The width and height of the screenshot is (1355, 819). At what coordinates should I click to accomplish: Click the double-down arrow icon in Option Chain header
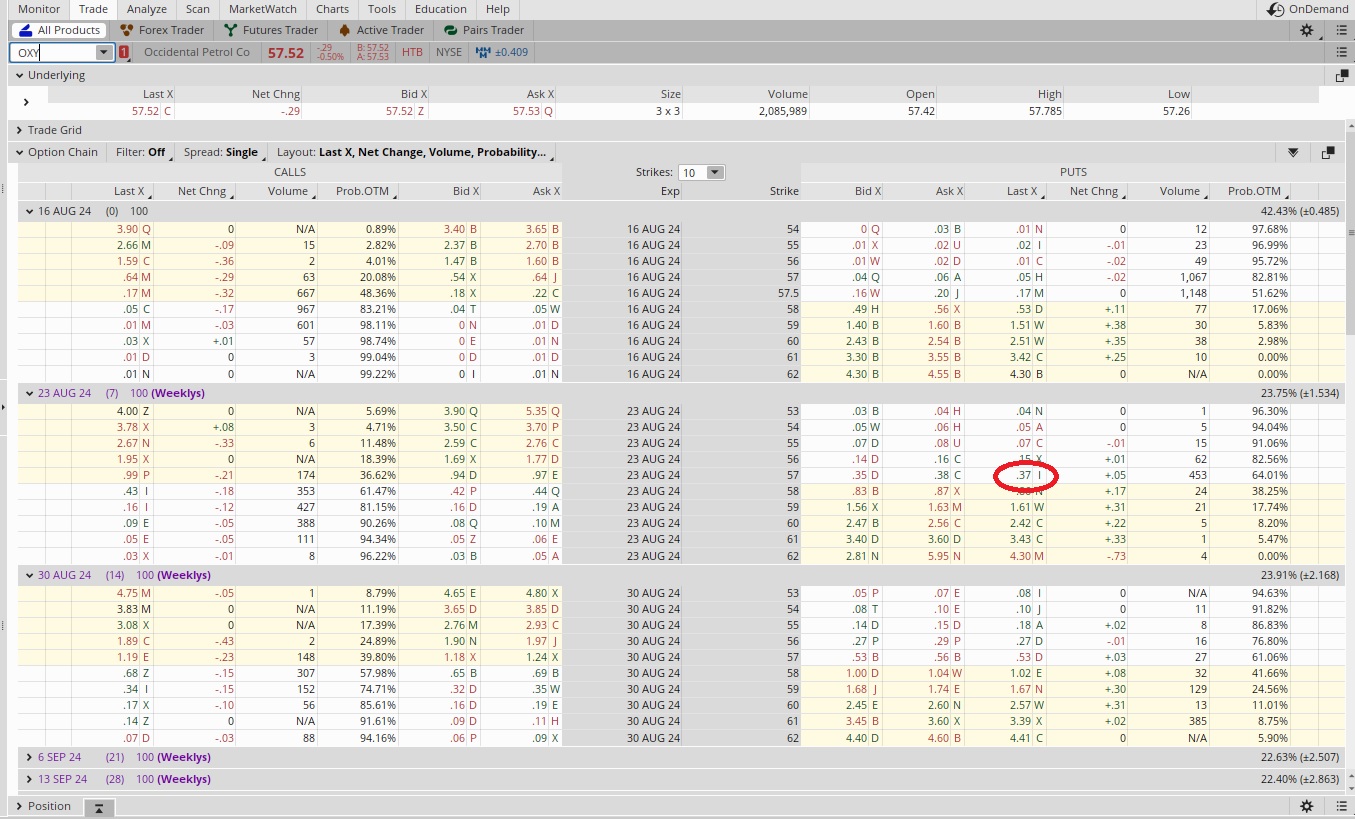coord(1293,153)
